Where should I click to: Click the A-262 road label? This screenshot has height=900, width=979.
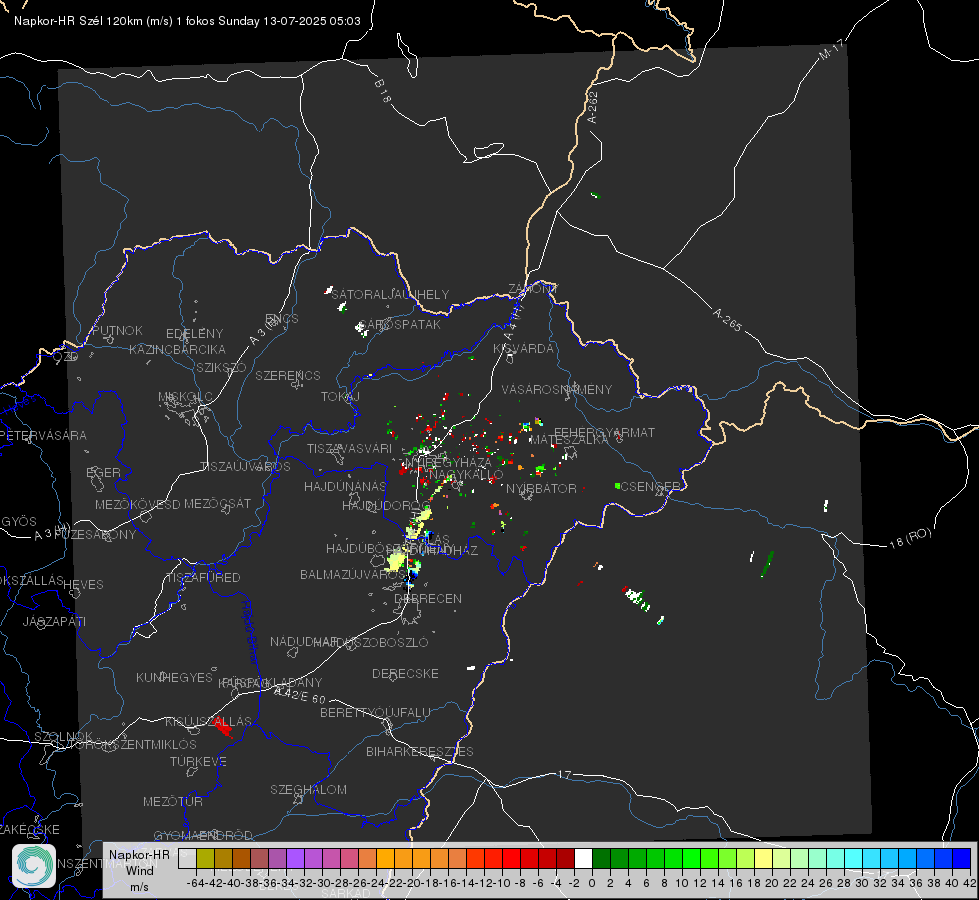pyautogui.click(x=593, y=107)
